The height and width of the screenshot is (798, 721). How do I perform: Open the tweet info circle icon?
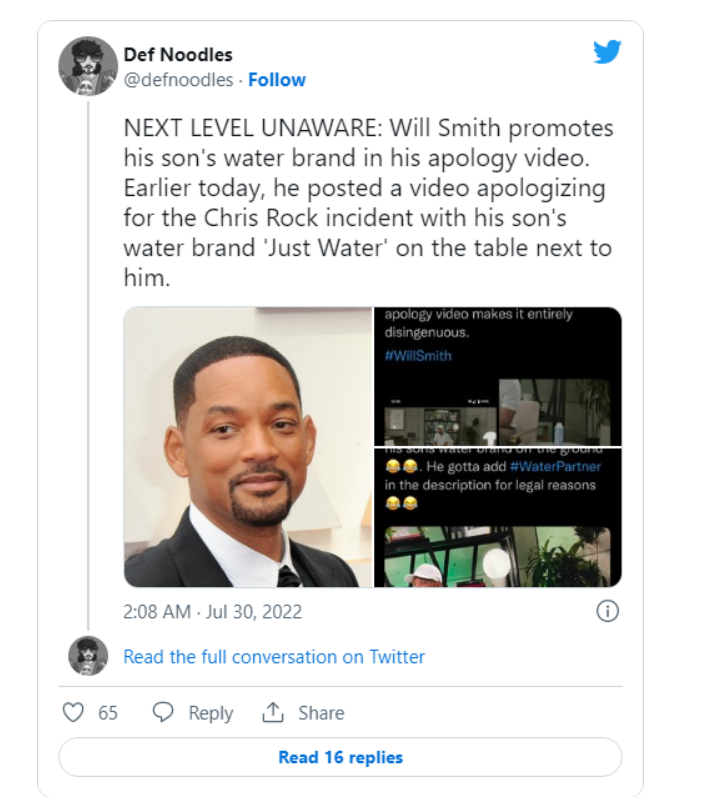(x=608, y=611)
